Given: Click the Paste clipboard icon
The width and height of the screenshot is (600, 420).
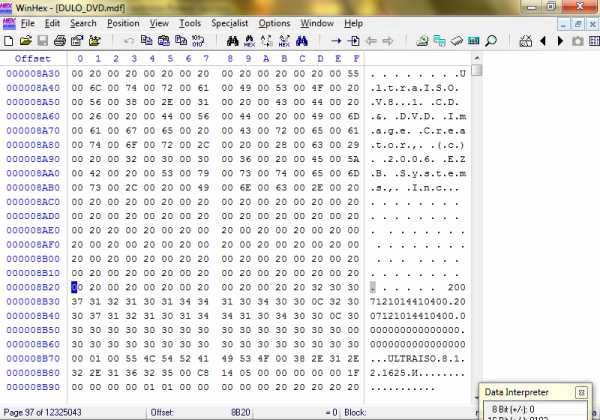Looking at the screenshot, I should pos(164,41).
